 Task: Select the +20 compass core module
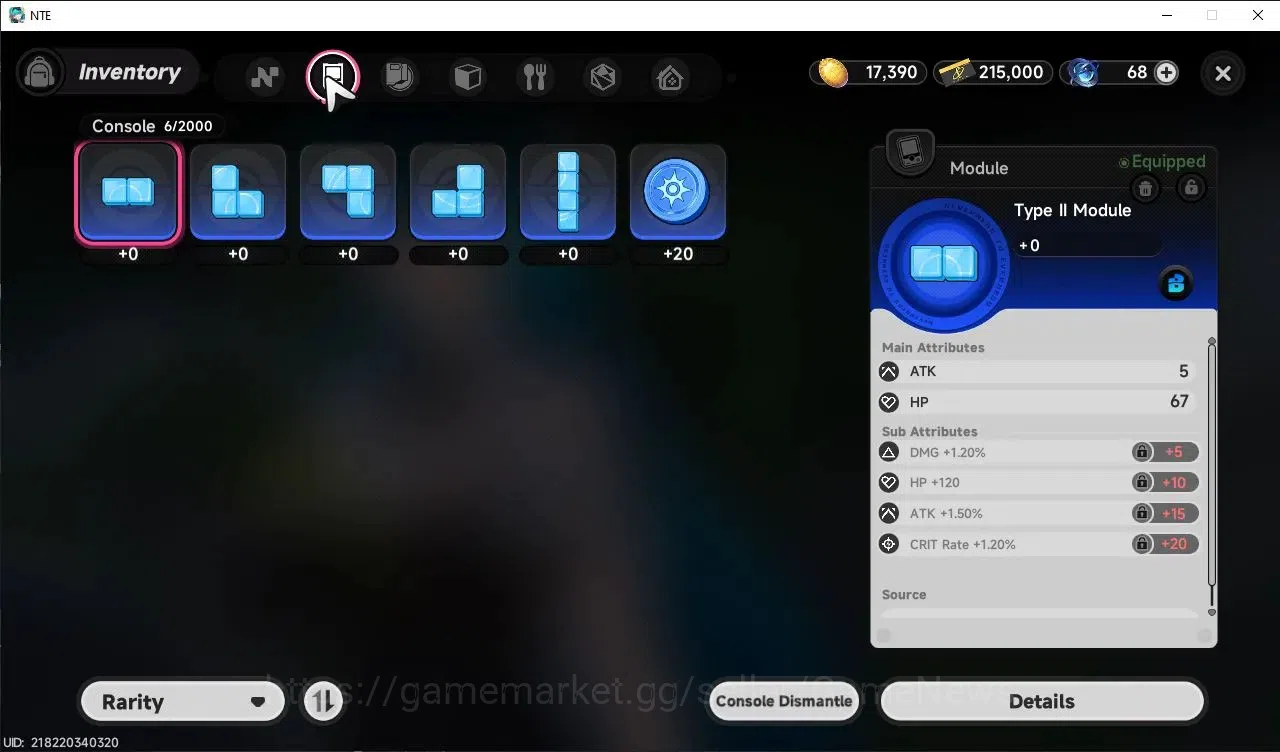[x=678, y=192]
